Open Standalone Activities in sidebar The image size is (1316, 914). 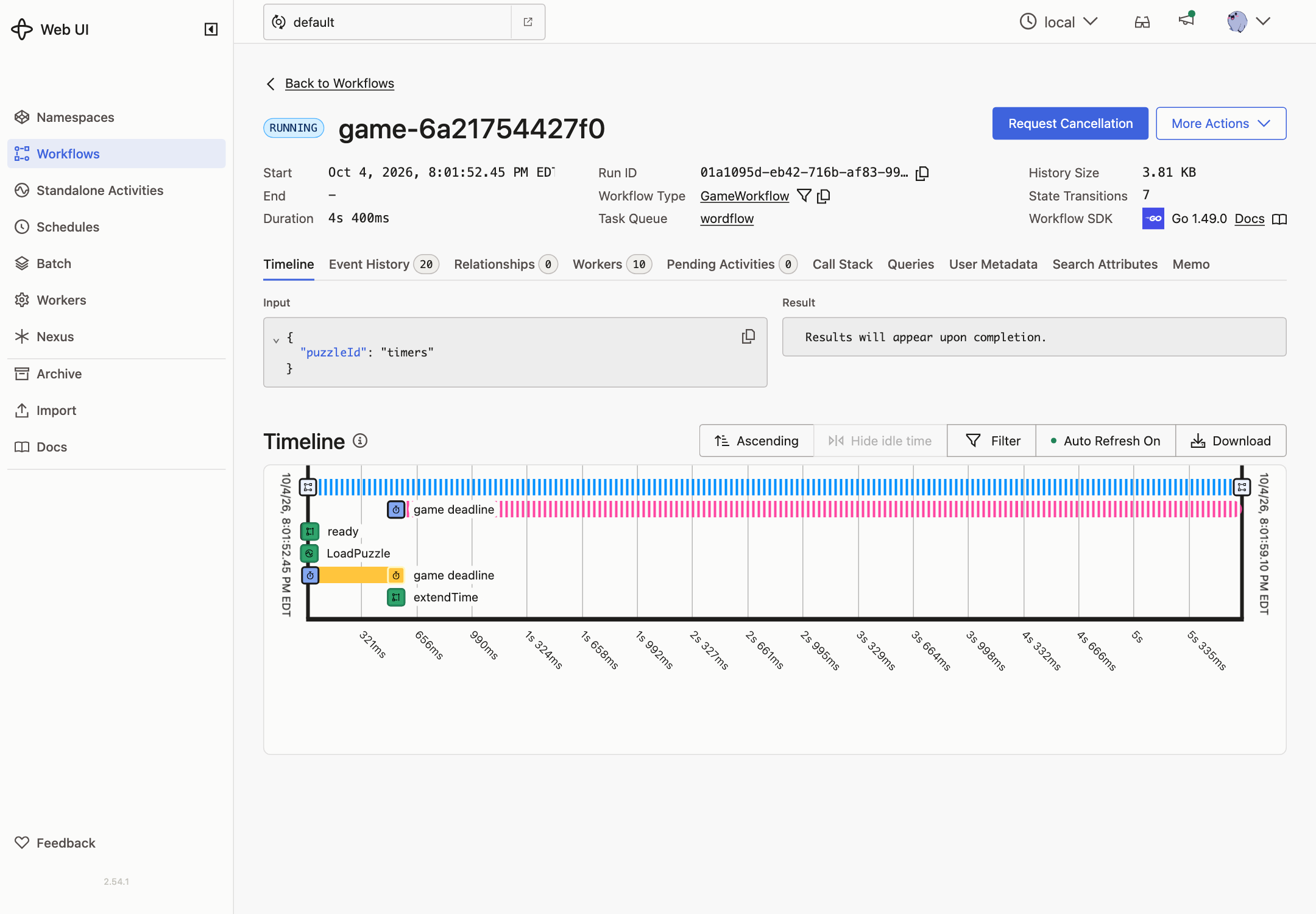tap(116, 190)
